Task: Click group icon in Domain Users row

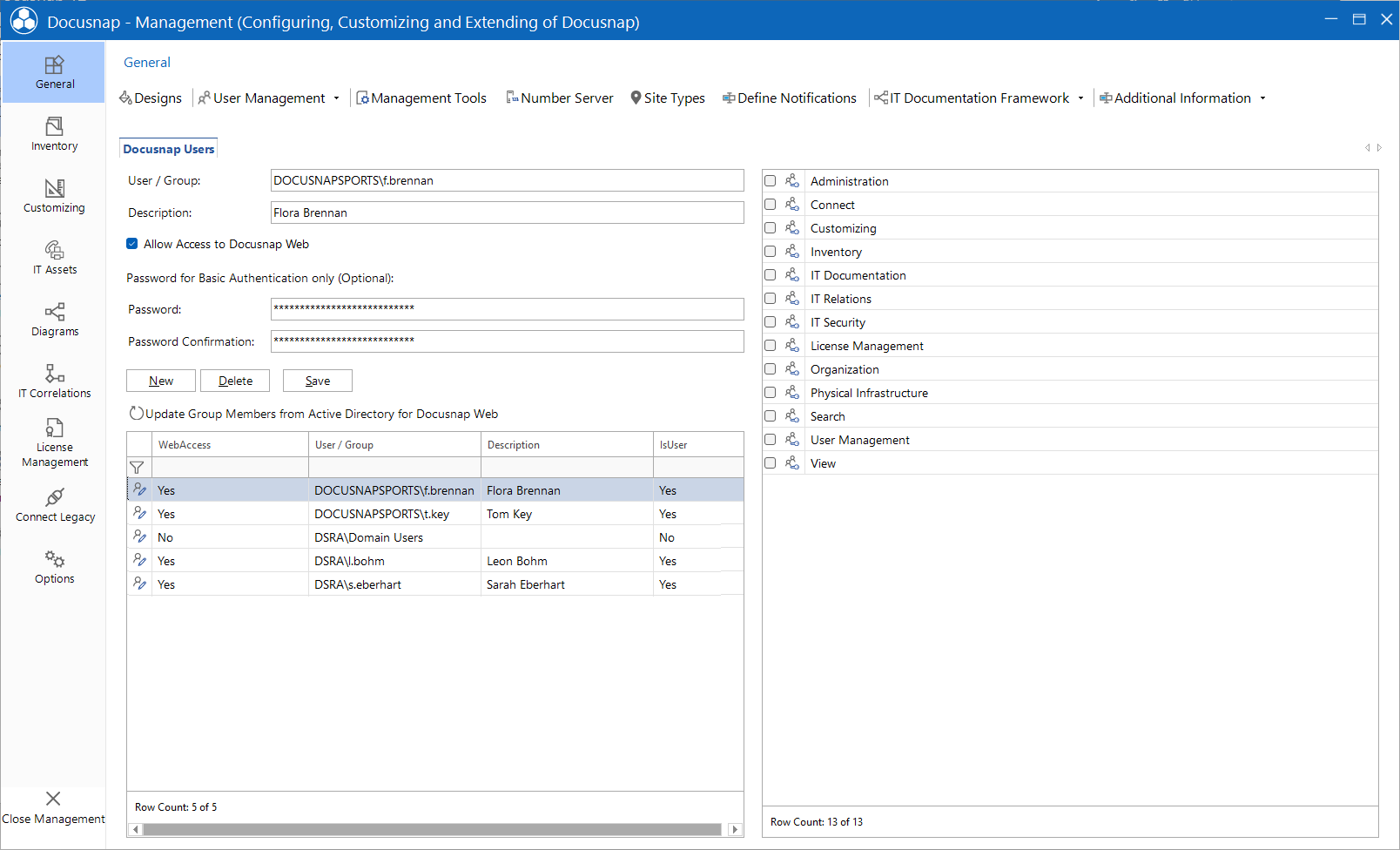Action: [139, 536]
